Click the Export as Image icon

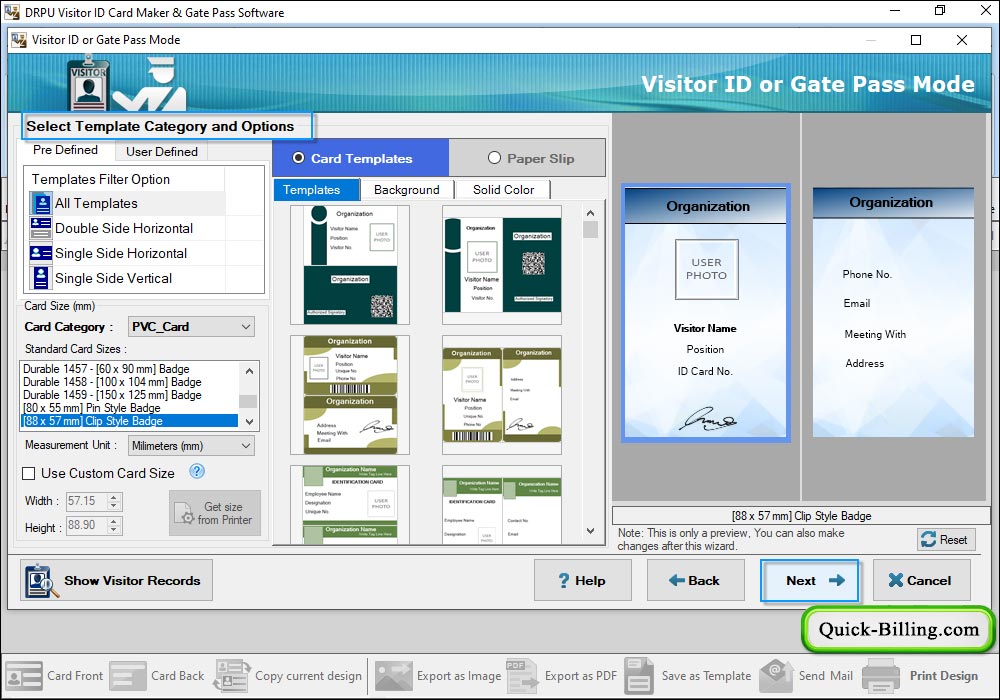coord(393,676)
